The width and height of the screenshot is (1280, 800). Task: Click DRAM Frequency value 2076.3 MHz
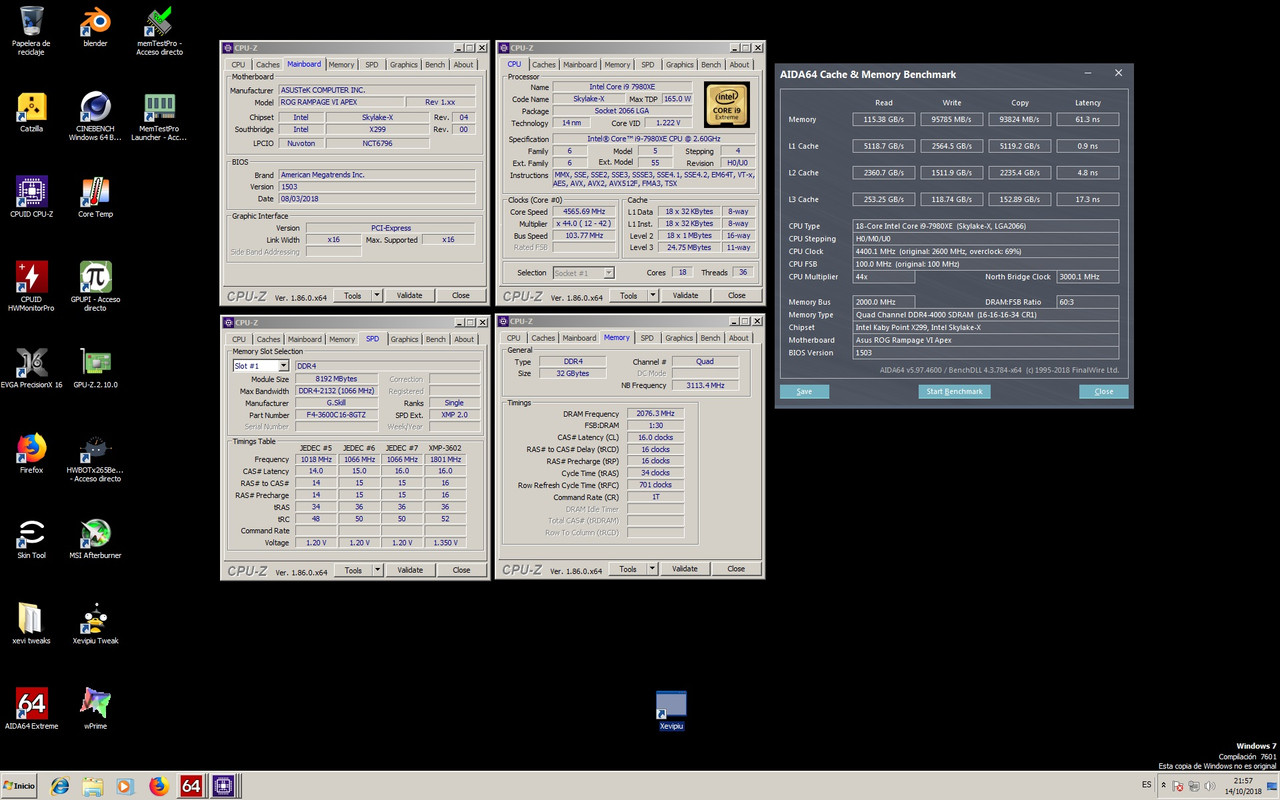click(x=655, y=414)
